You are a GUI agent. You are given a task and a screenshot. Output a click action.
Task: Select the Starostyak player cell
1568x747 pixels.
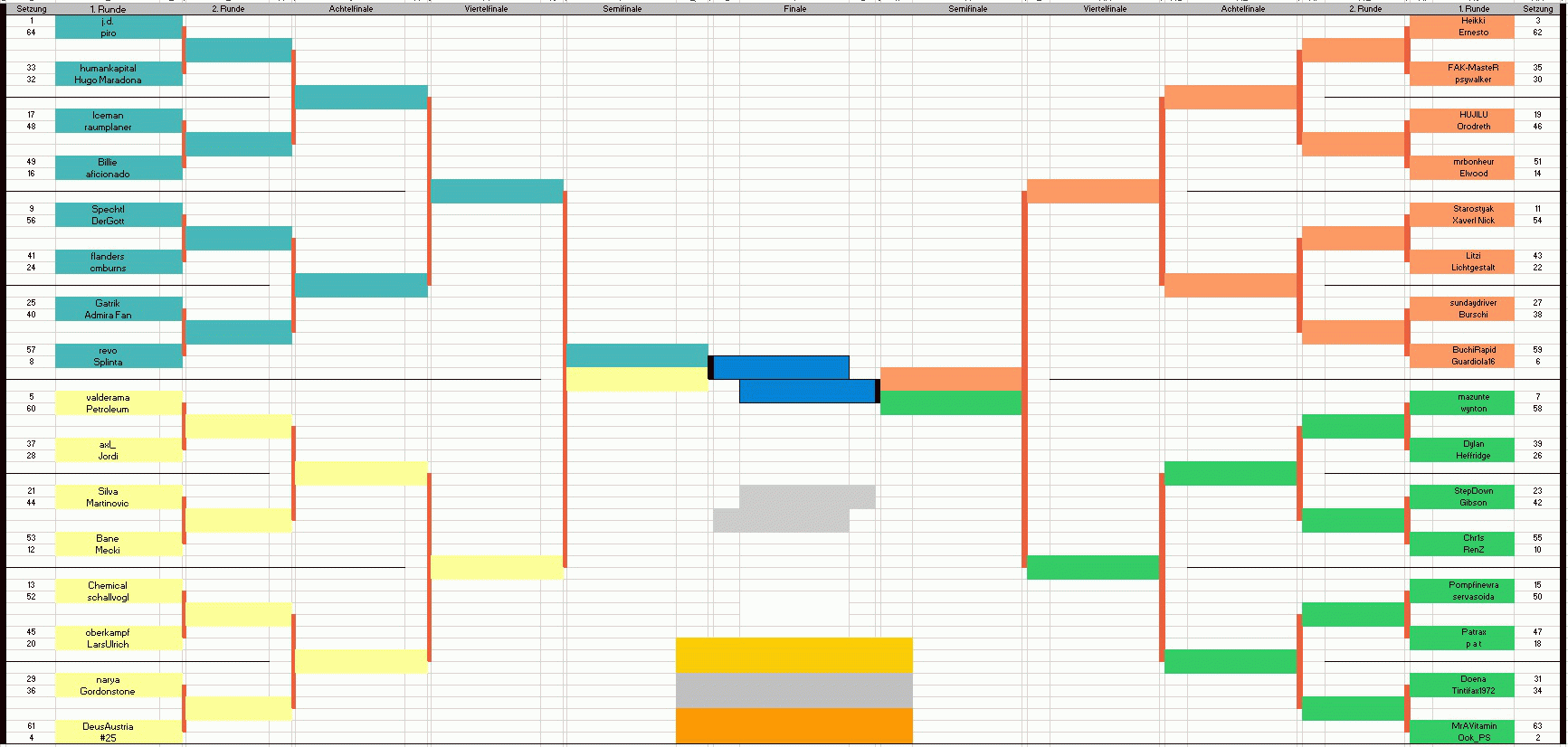[x=1461, y=209]
